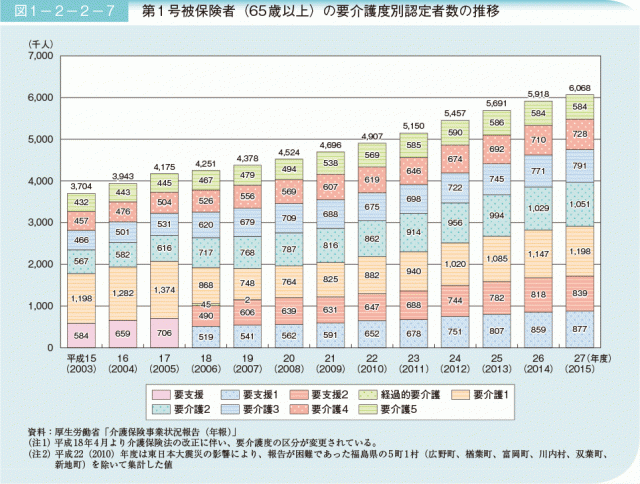Click the 資料:厚生労働省 source line
The width and height of the screenshot is (640, 484).
(x=133, y=432)
